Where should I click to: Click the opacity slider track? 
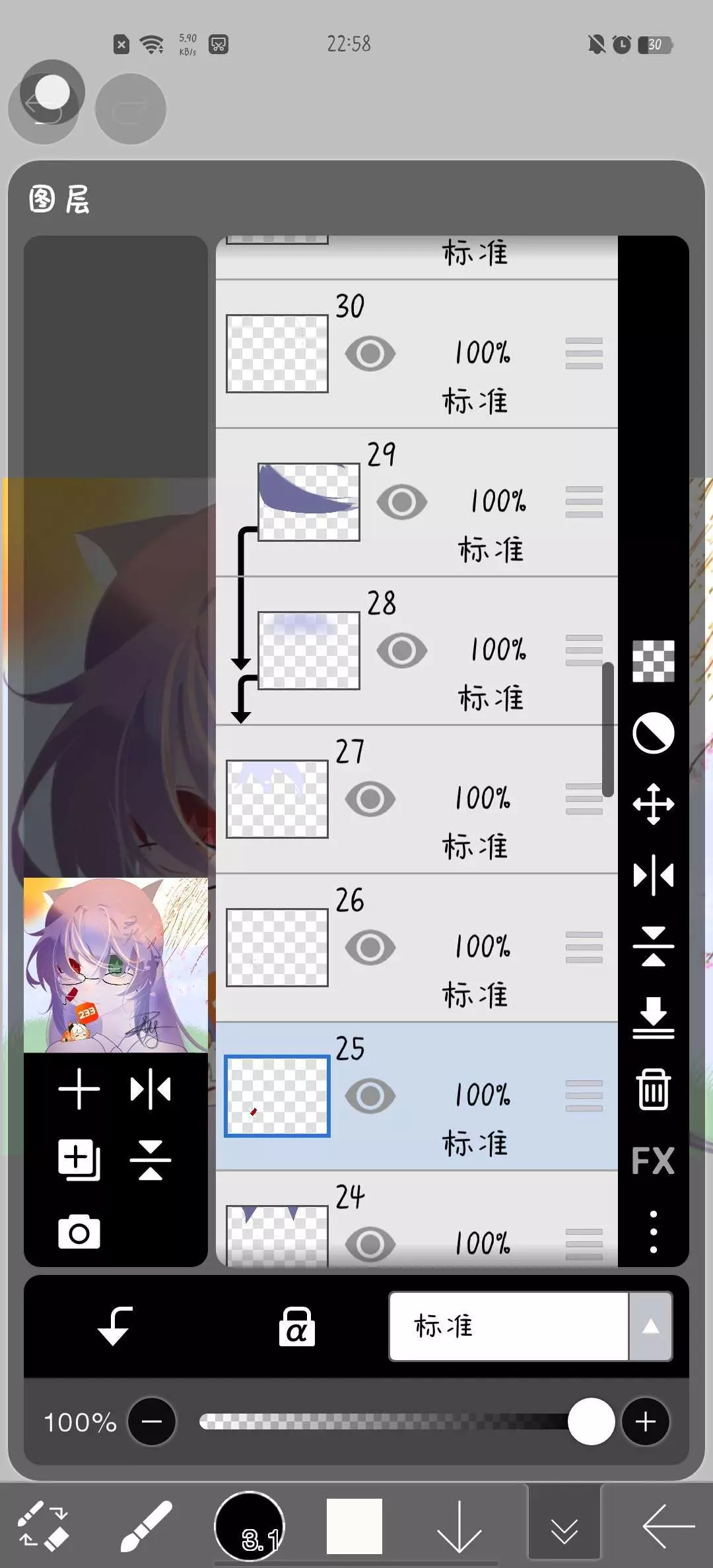[x=396, y=1421]
